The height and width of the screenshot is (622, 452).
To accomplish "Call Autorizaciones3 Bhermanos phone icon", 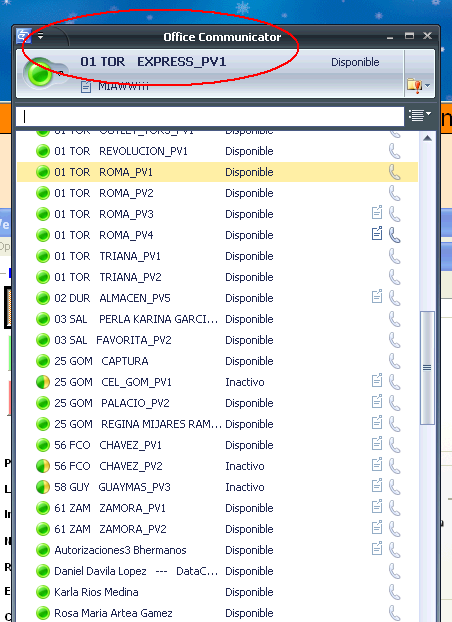I will coord(394,551).
